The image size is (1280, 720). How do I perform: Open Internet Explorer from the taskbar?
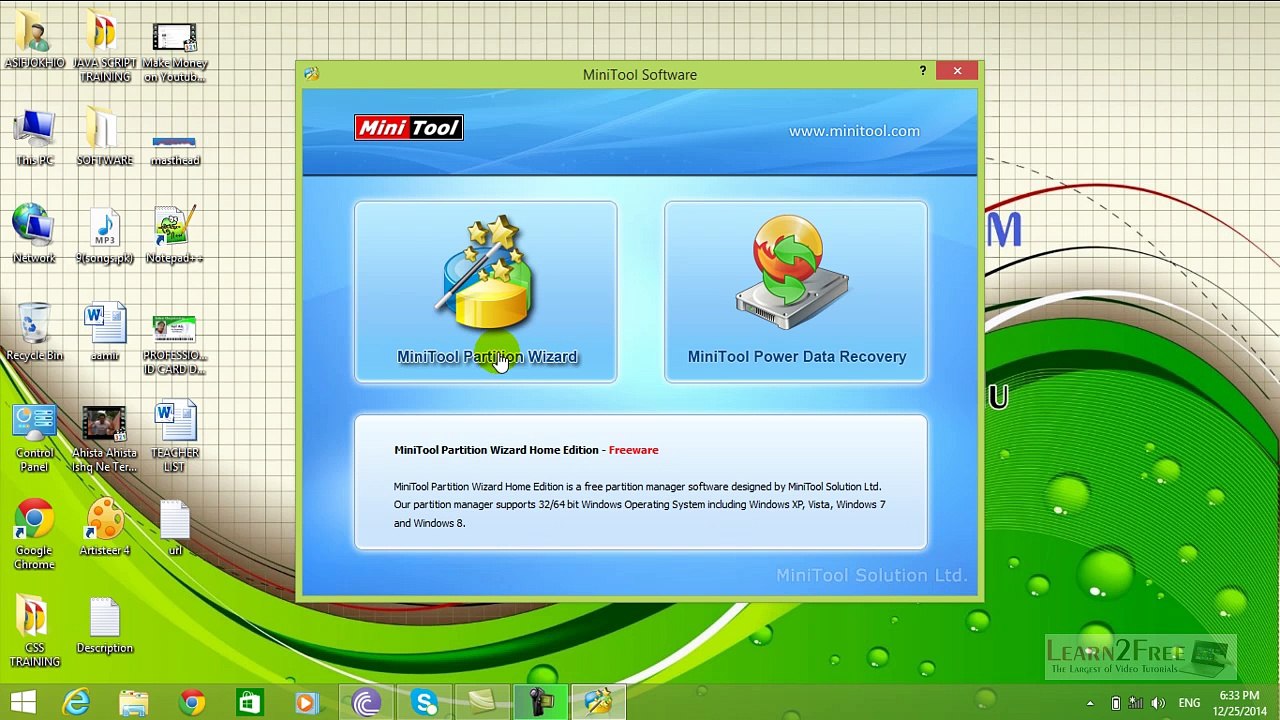click(76, 702)
